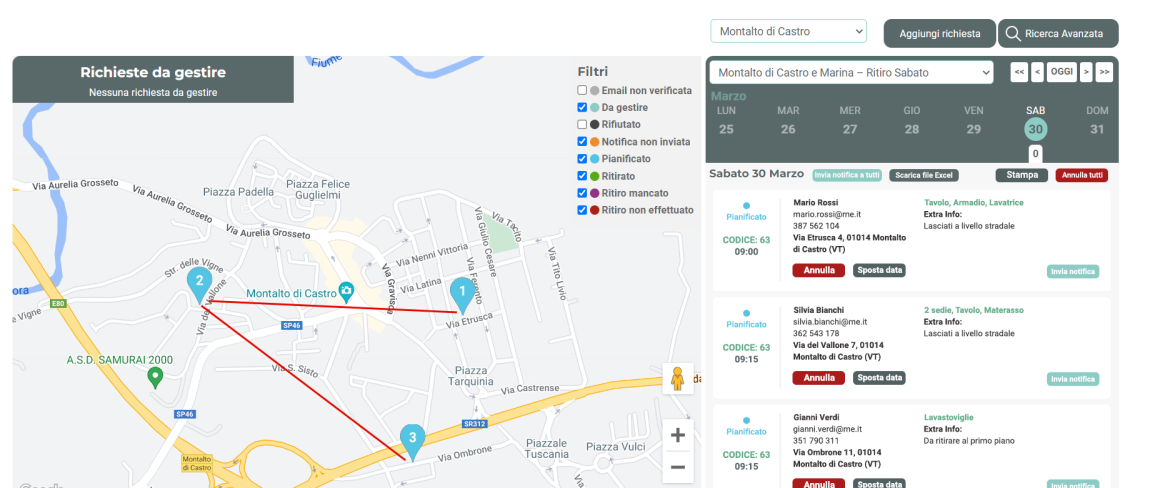Click map marker number 1
Screen dimensions: 1150x488
(461, 293)
